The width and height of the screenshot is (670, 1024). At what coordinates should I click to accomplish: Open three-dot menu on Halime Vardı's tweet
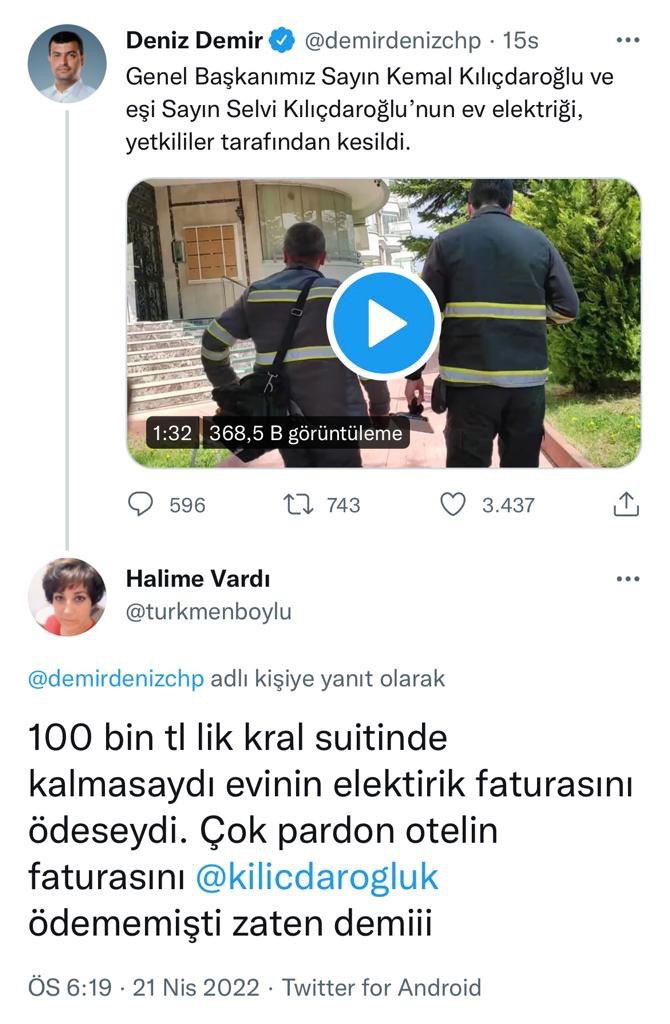click(628, 579)
